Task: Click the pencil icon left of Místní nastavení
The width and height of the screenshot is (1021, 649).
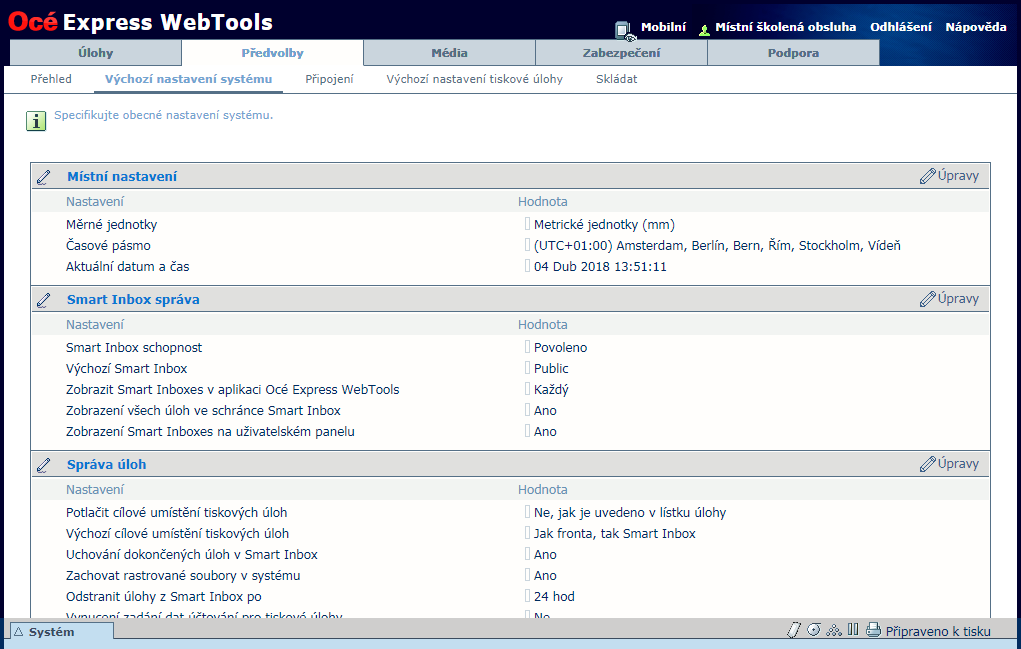Action: (44, 177)
